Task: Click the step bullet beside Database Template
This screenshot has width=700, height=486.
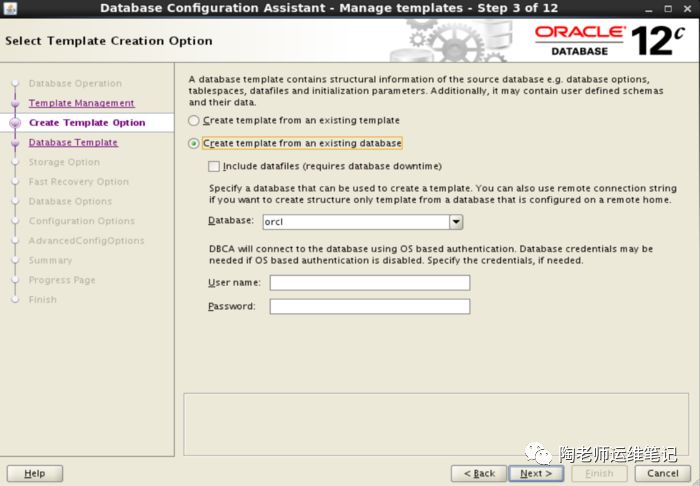Action: [x=15, y=143]
